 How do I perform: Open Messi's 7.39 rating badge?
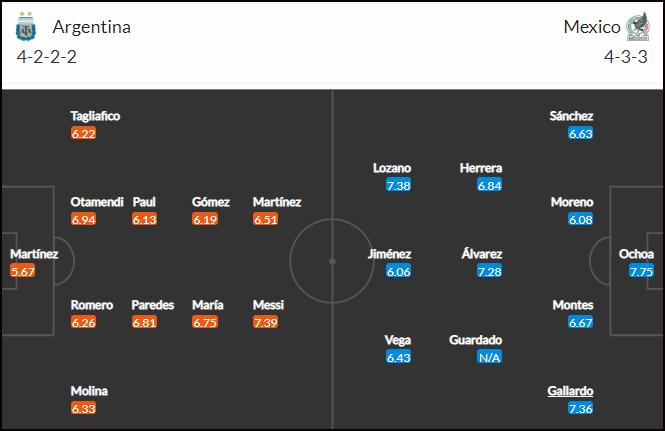pos(265,322)
